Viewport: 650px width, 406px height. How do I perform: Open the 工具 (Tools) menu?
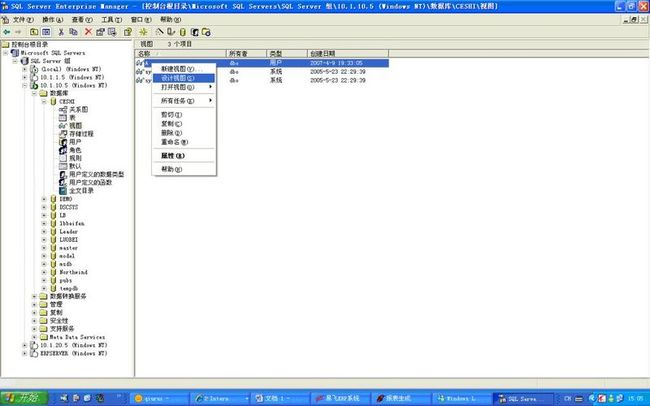(112, 19)
